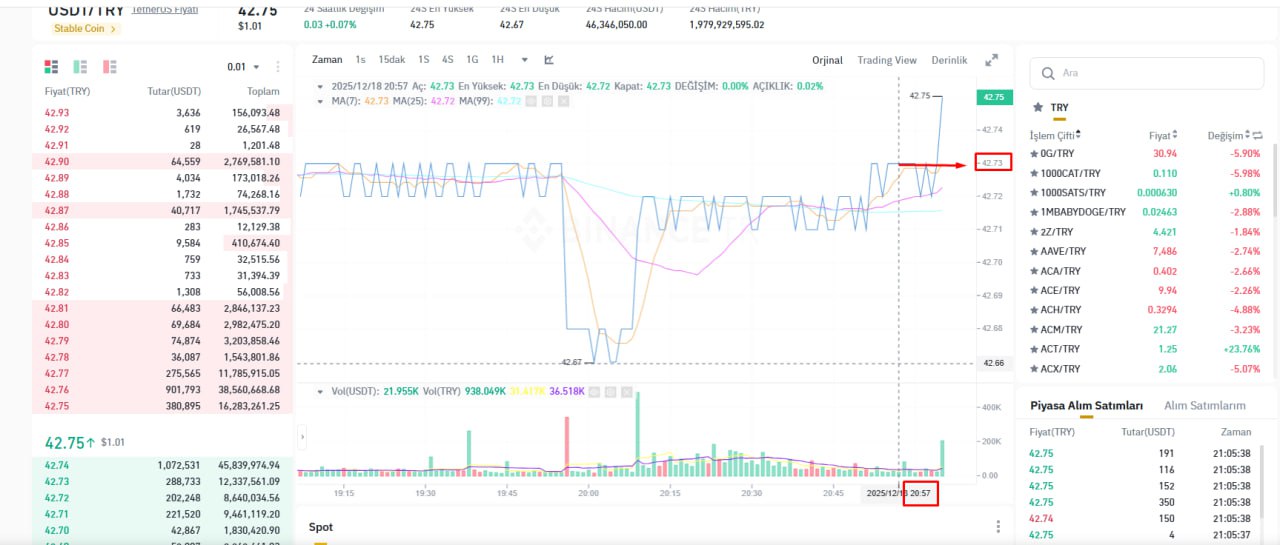This screenshot has height=545, width=1280.
Task: Expand more time intervals dropdown after 1H
Action: (x=524, y=60)
